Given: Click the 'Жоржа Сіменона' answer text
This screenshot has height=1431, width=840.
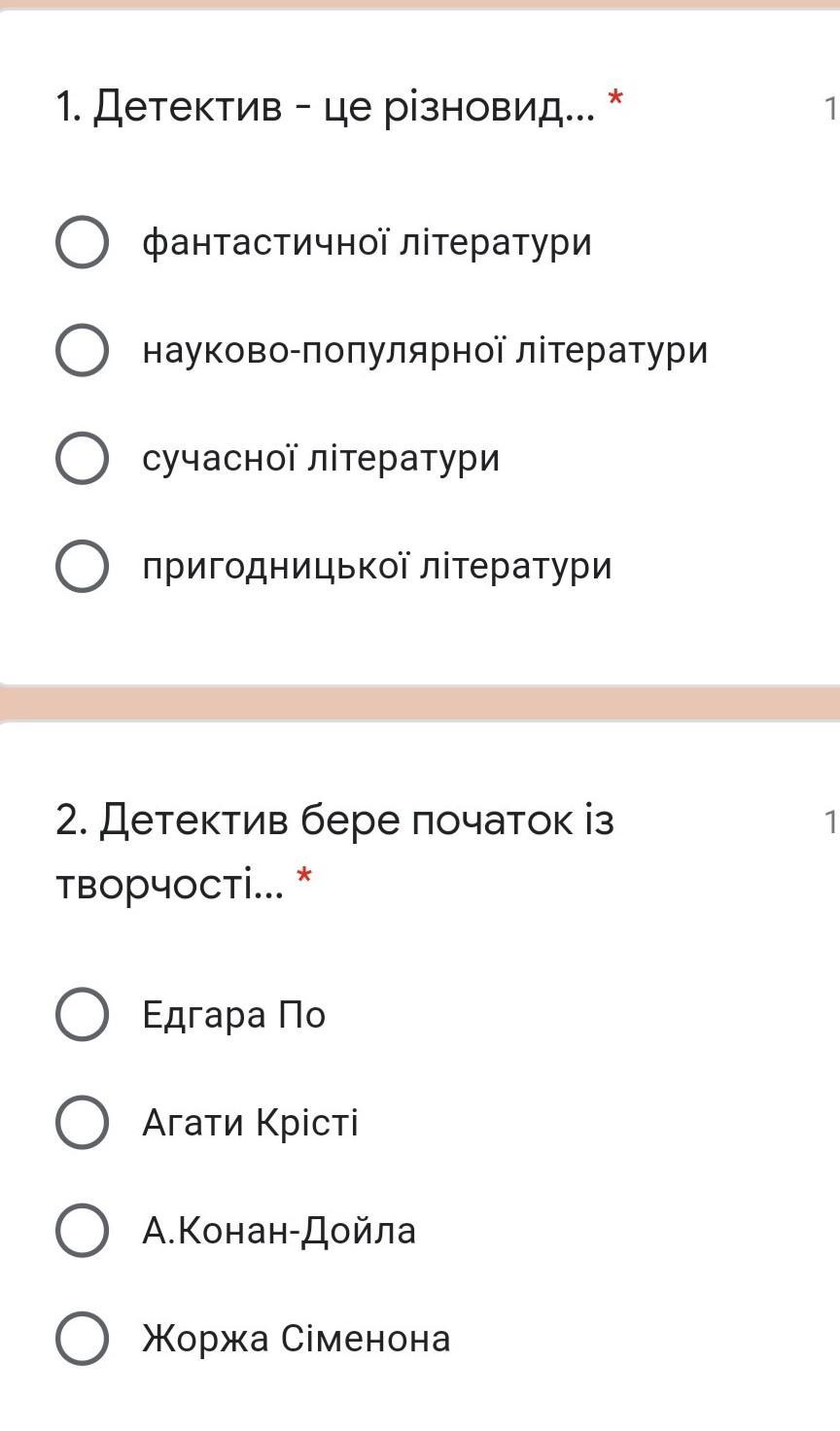Looking at the screenshot, I should (297, 1339).
